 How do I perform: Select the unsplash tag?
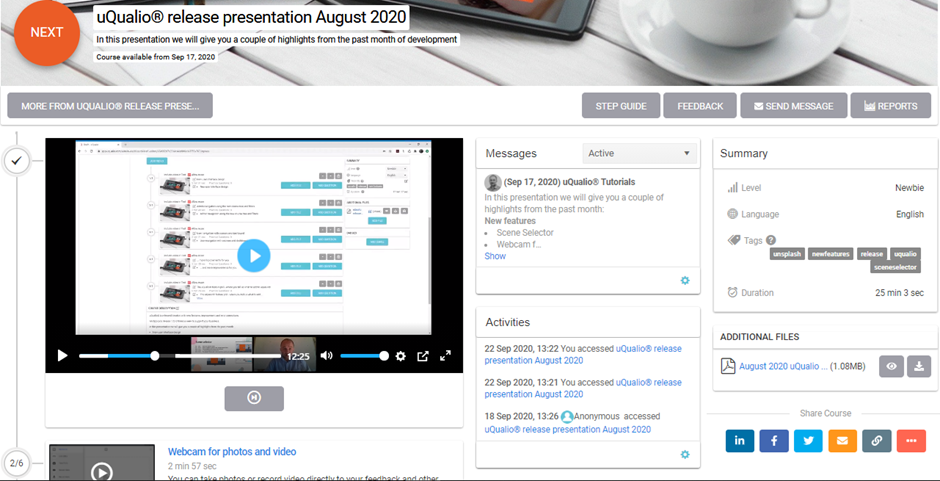tap(787, 254)
